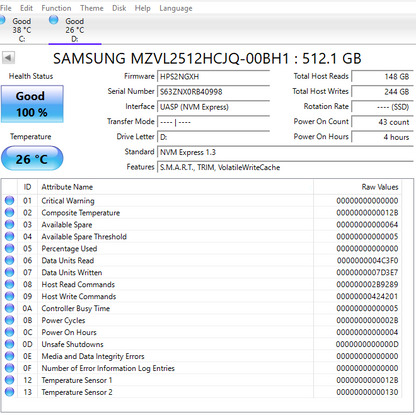This screenshot has width=416, height=415.
Task: Click the Firmware field HPS2NGXH
Action: [x=213, y=77]
